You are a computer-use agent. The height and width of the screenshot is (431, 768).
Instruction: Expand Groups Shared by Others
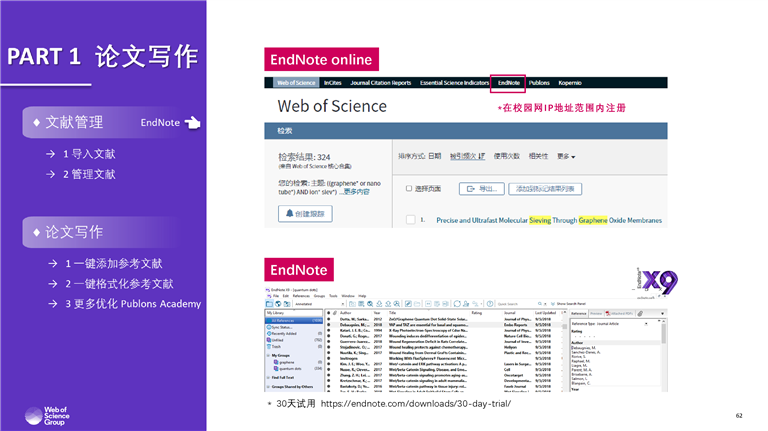coord(268,387)
